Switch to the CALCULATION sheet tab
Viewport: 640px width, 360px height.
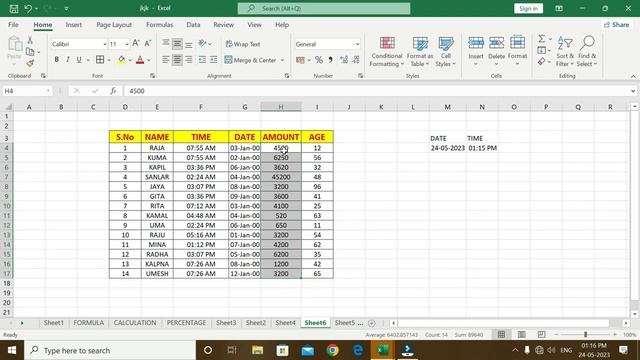click(x=135, y=322)
